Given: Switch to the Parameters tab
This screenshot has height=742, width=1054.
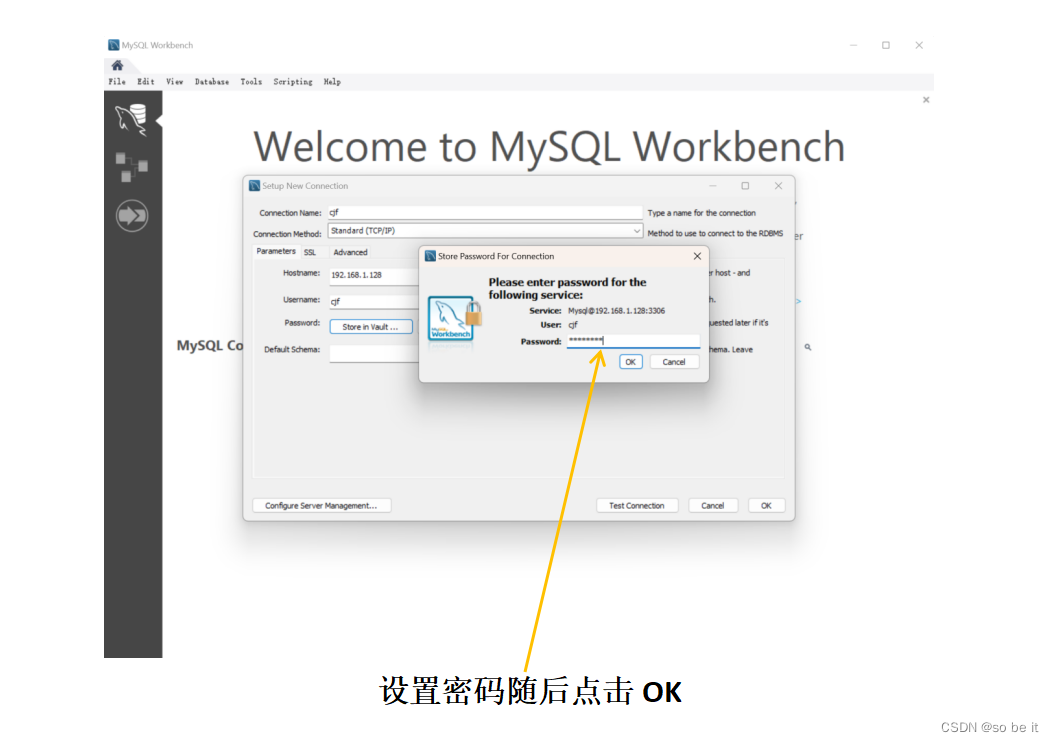Looking at the screenshot, I should tap(276, 251).
